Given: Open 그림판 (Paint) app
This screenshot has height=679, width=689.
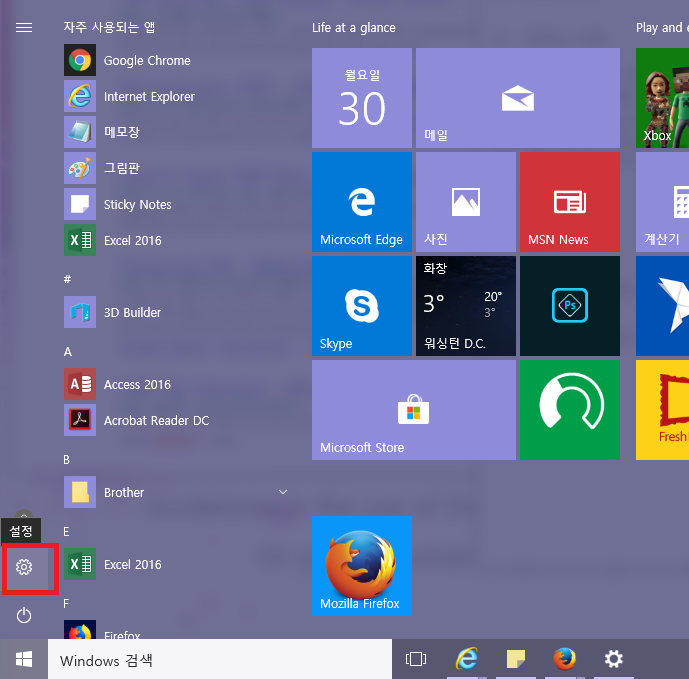Looking at the screenshot, I should pos(176,168).
